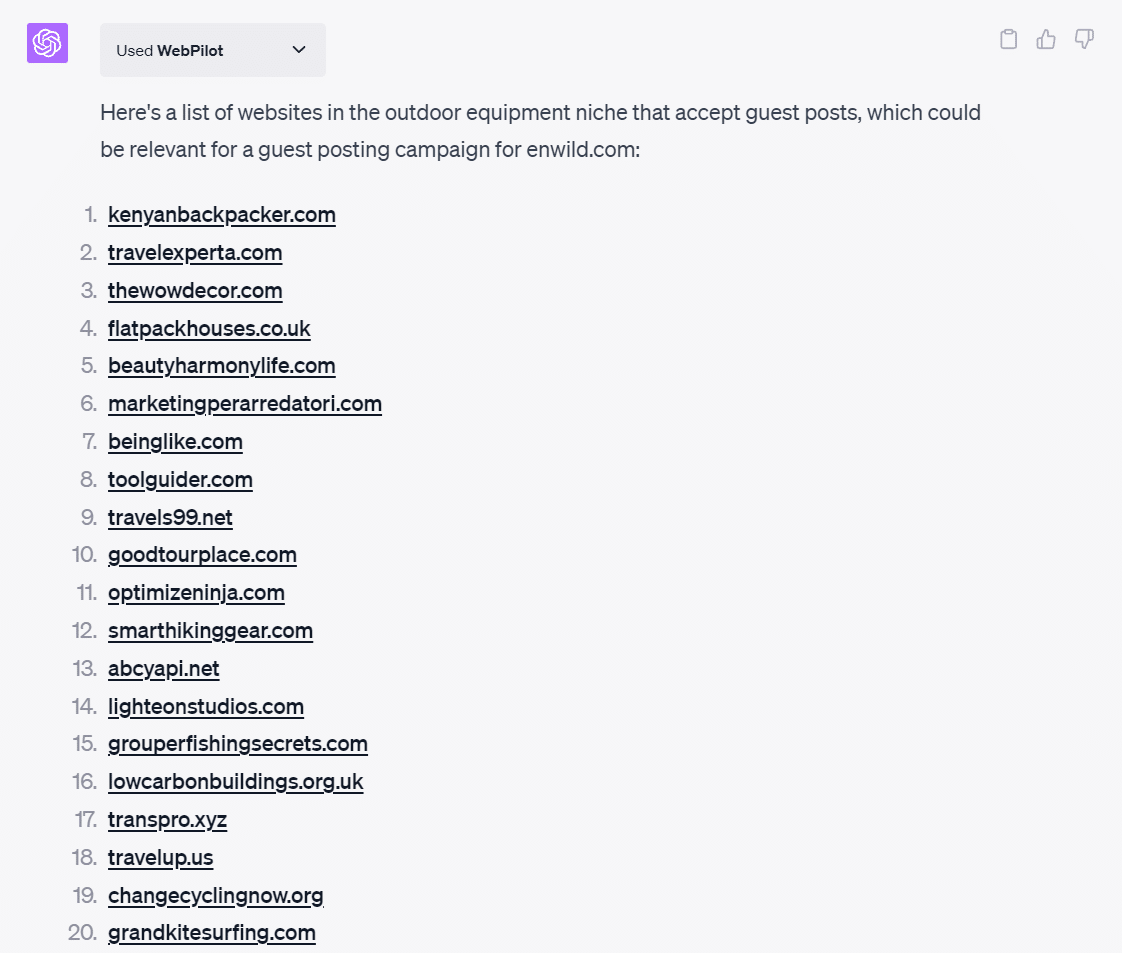The height and width of the screenshot is (953, 1122).
Task: Rate the response with thumbs up
Action: pos(1046,38)
